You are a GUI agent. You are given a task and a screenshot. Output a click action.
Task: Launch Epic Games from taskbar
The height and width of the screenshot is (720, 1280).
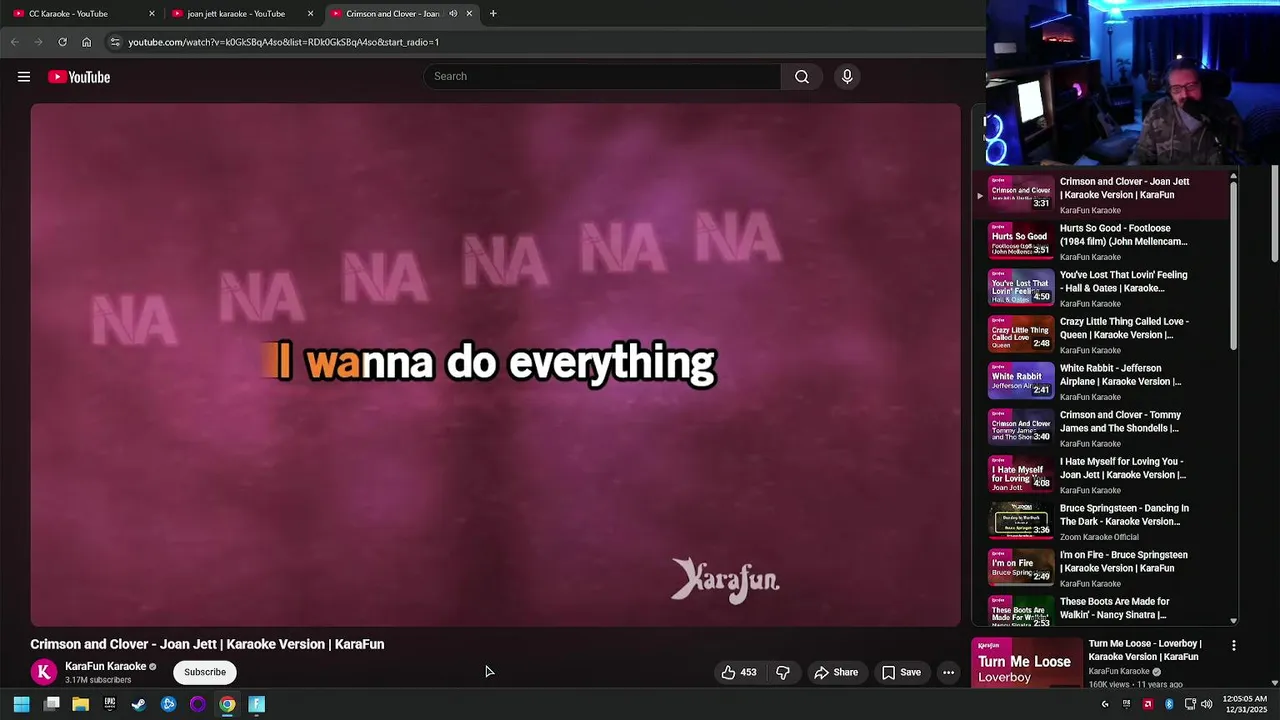tap(110, 704)
